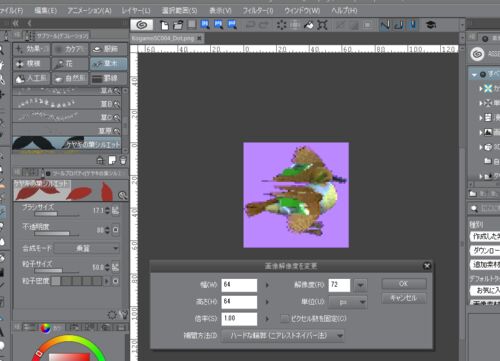Open sub tool detail wrench icon
Viewport: 500px width, 361px height.
pos(124,314)
